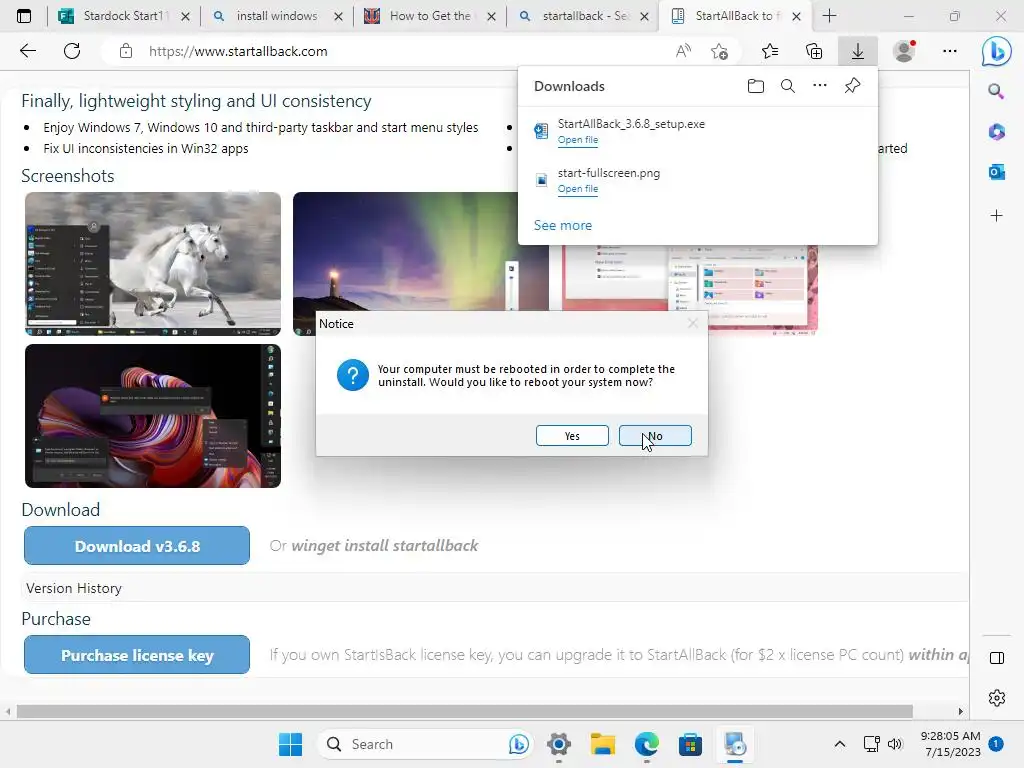
Task: Expand the Version History section
Action: click(74, 588)
